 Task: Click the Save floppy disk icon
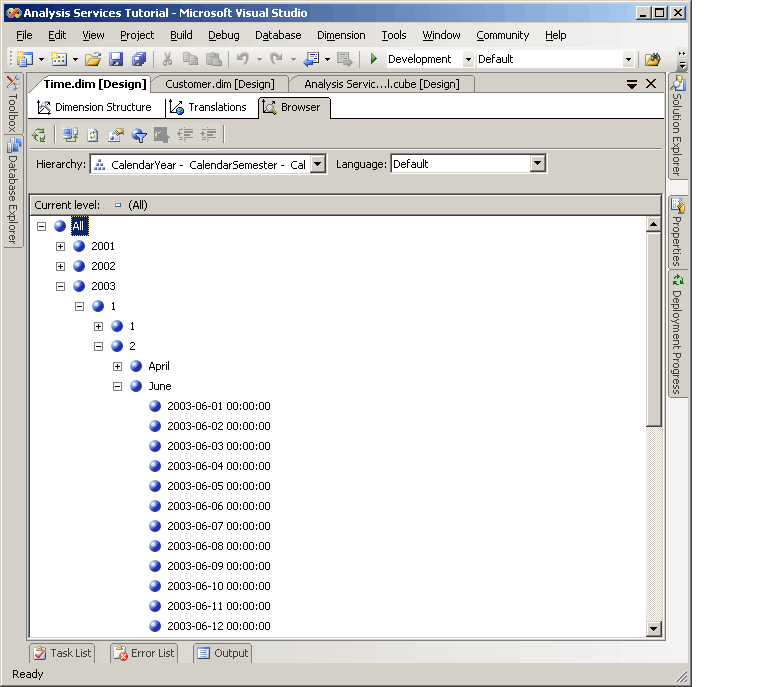(116, 59)
